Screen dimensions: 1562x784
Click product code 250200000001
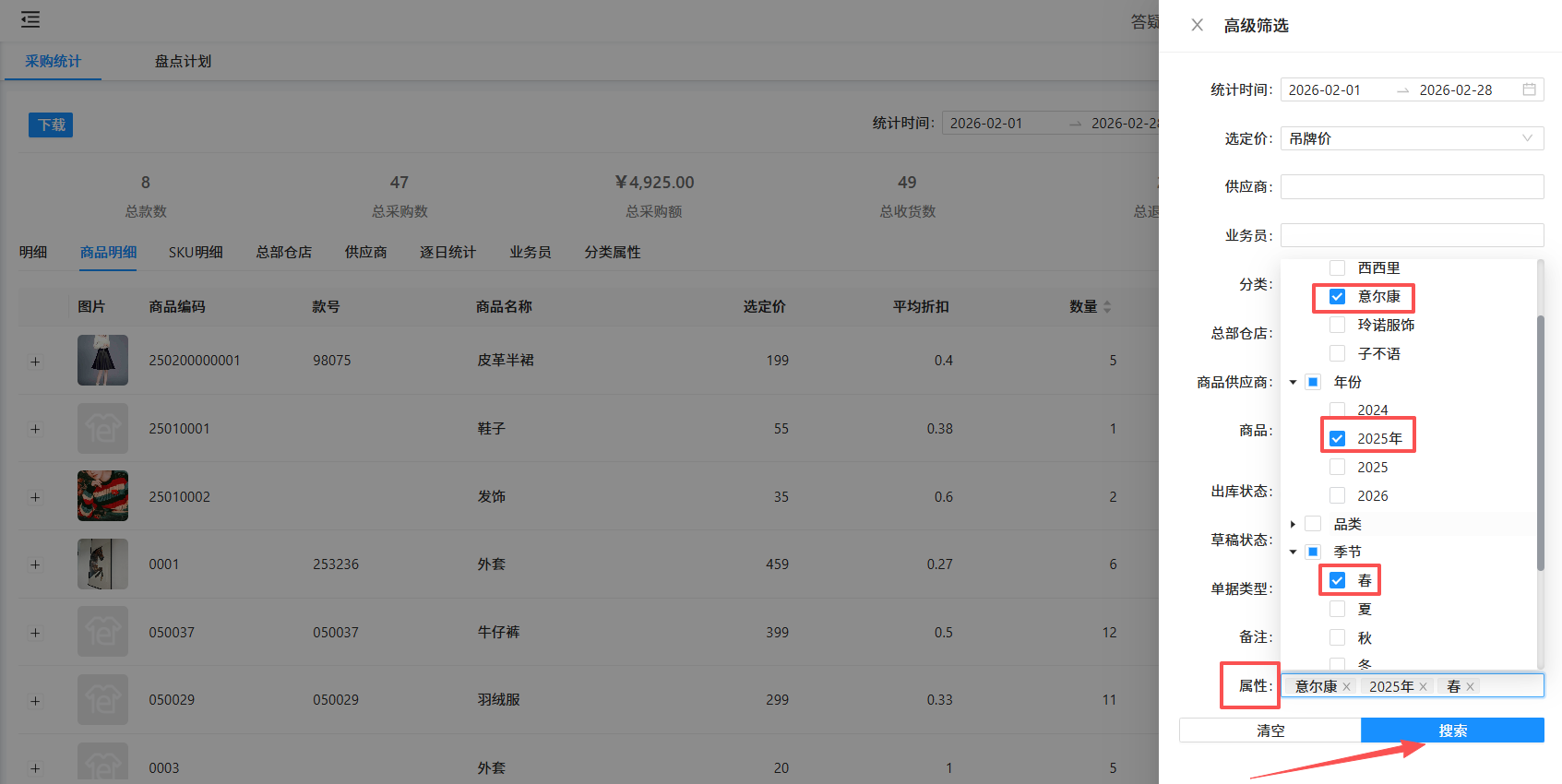[195, 361]
